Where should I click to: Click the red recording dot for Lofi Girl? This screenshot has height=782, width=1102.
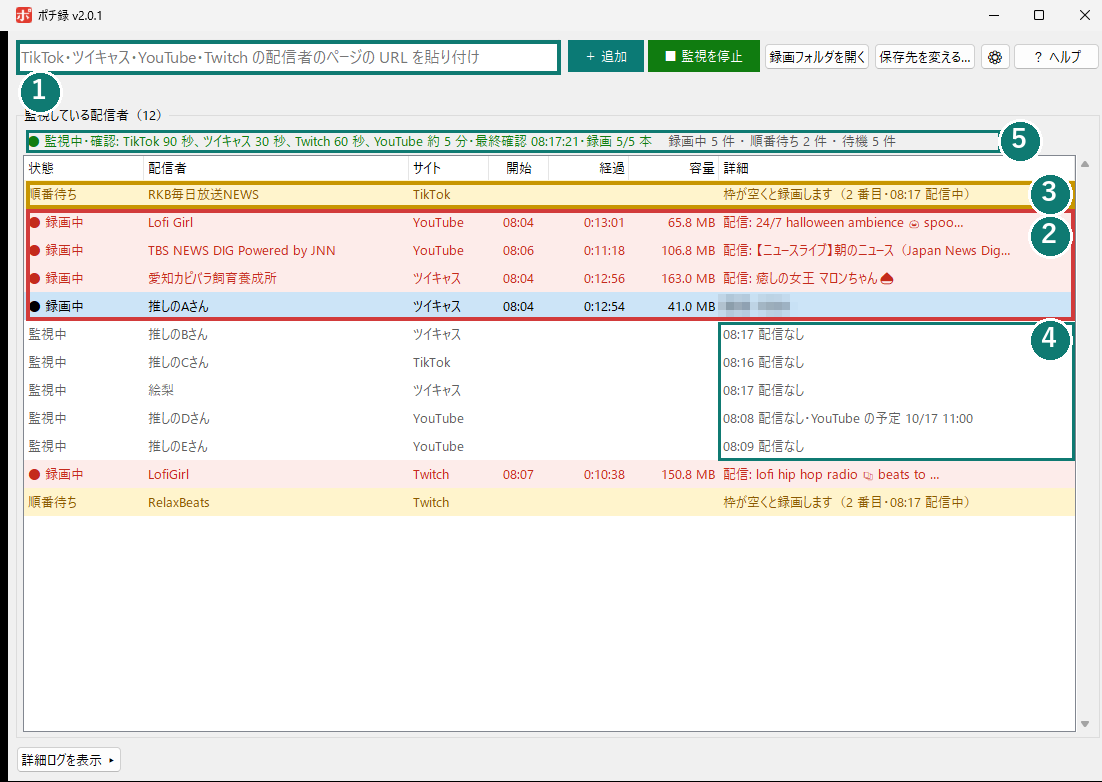34,223
